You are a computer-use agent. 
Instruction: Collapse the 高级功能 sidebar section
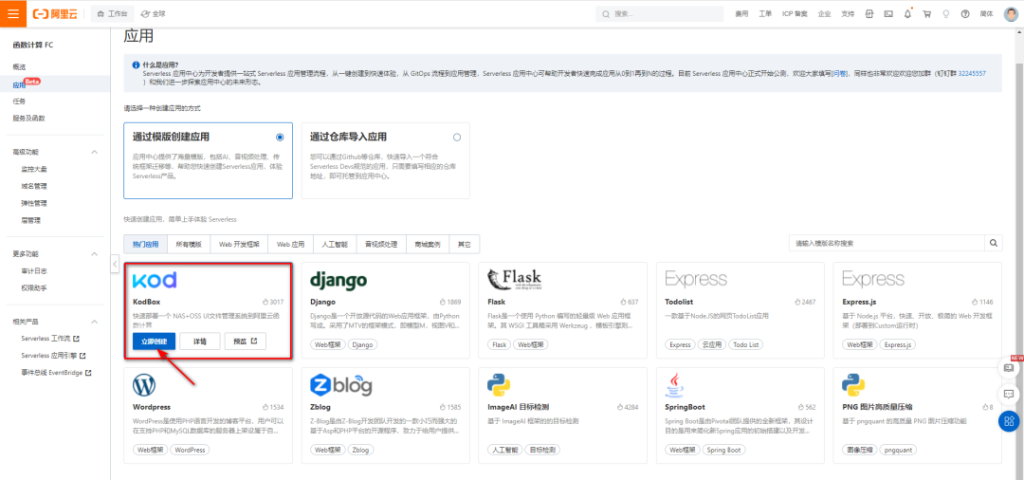[x=94, y=152]
